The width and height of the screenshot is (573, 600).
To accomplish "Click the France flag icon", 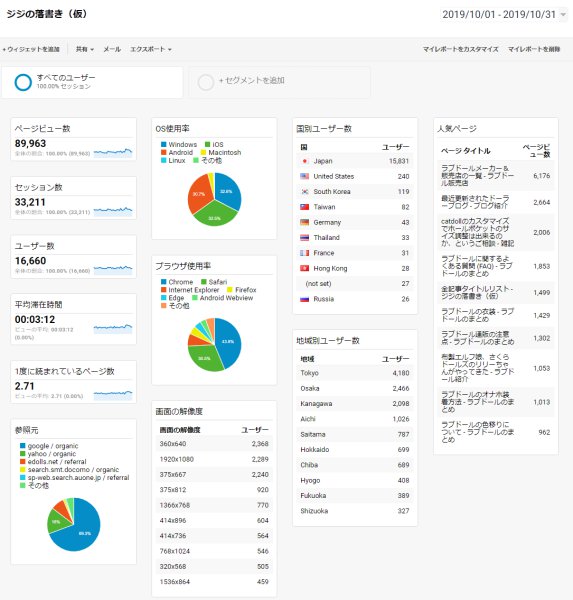I will click(x=305, y=253).
